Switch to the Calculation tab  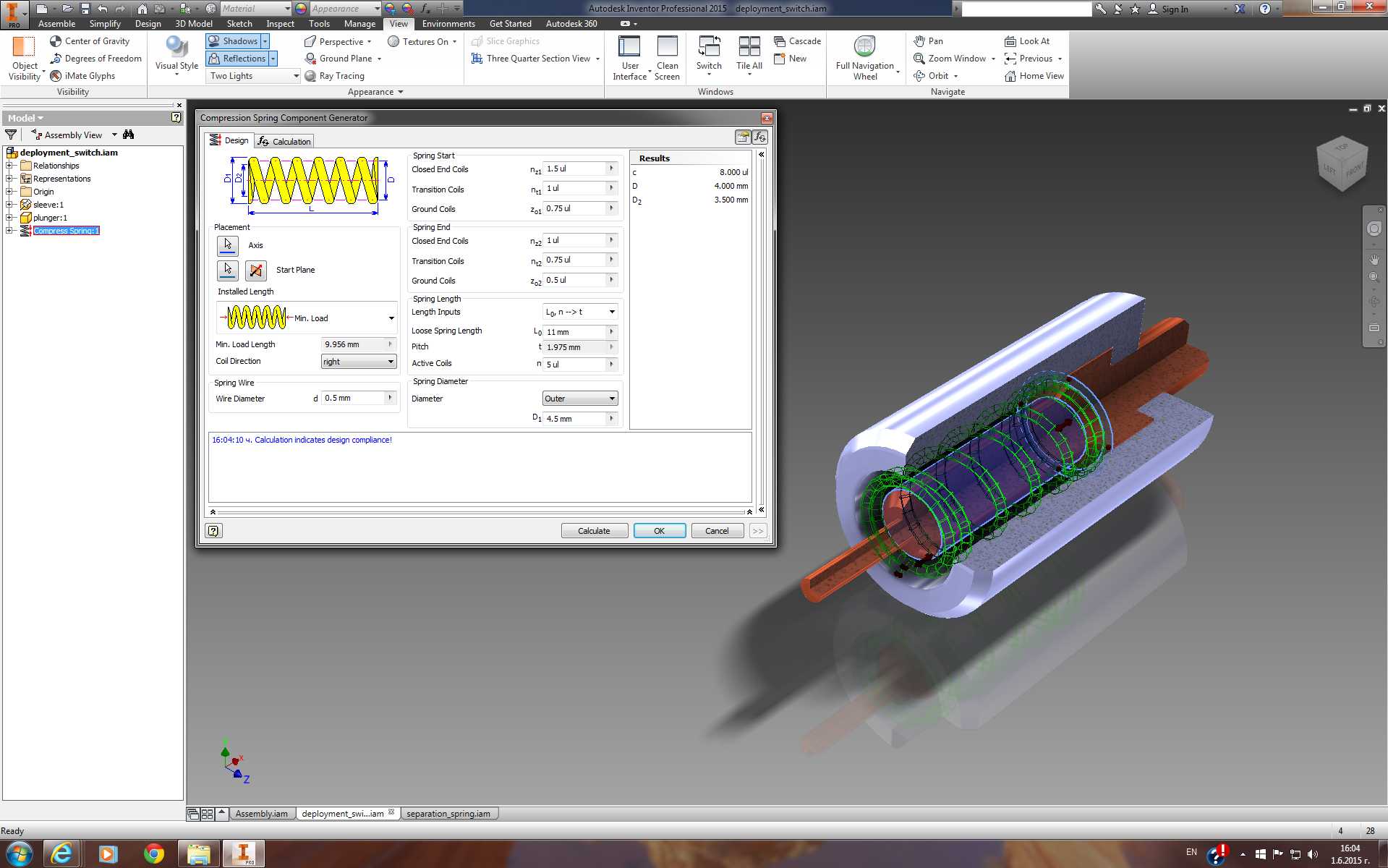284,141
